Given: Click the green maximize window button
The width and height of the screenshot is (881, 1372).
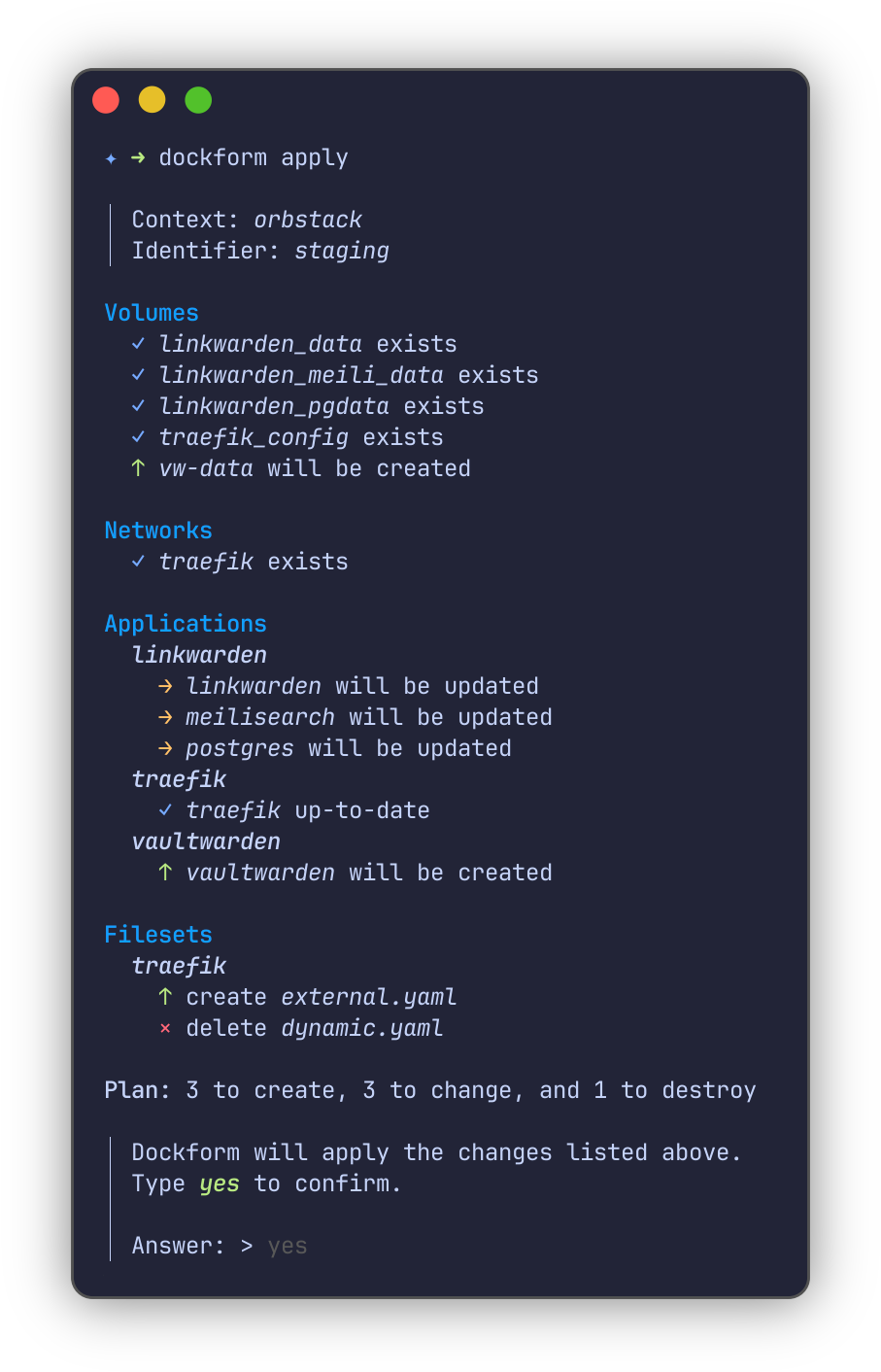Looking at the screenshot, I should (x=198, y=100).
